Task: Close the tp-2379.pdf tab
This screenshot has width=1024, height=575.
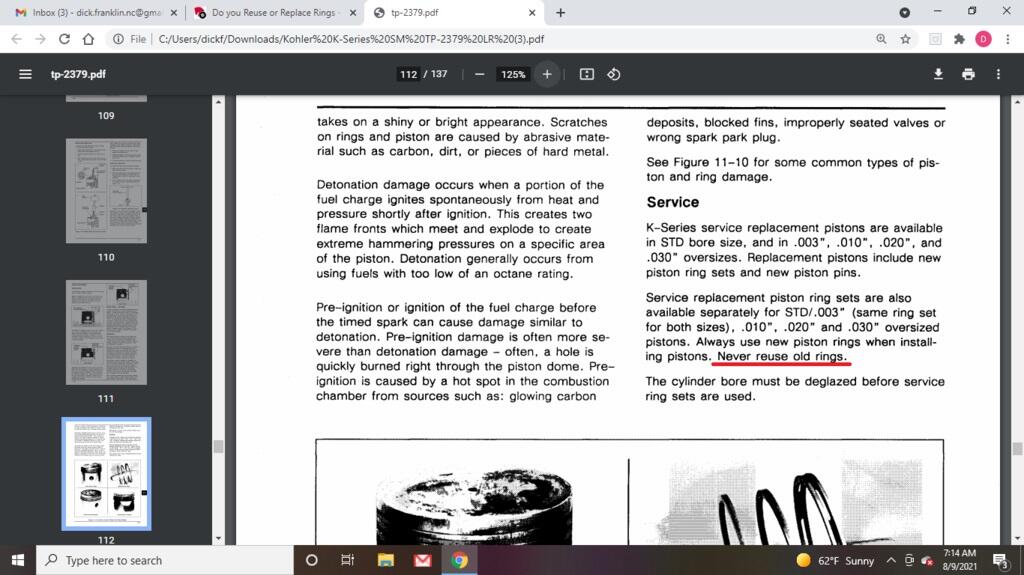Action: [x=532, y=12]
